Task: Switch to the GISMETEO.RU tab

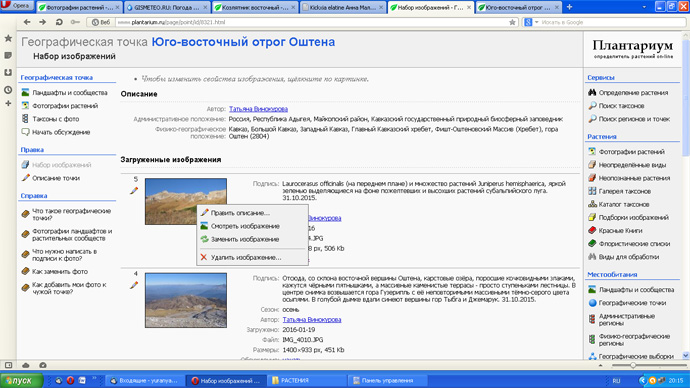Action: pyautogui.click(x=167, y=7)
